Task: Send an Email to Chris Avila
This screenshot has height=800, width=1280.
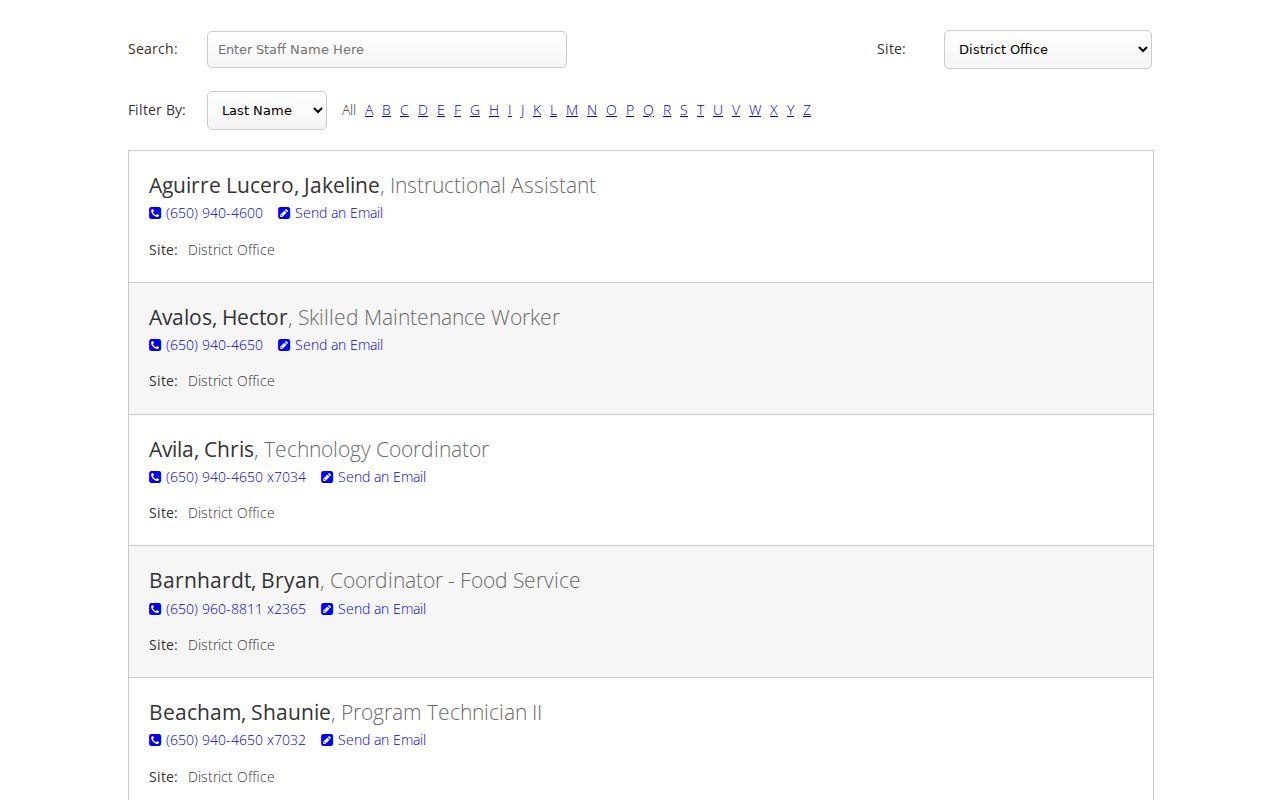Action: point(382,477)
